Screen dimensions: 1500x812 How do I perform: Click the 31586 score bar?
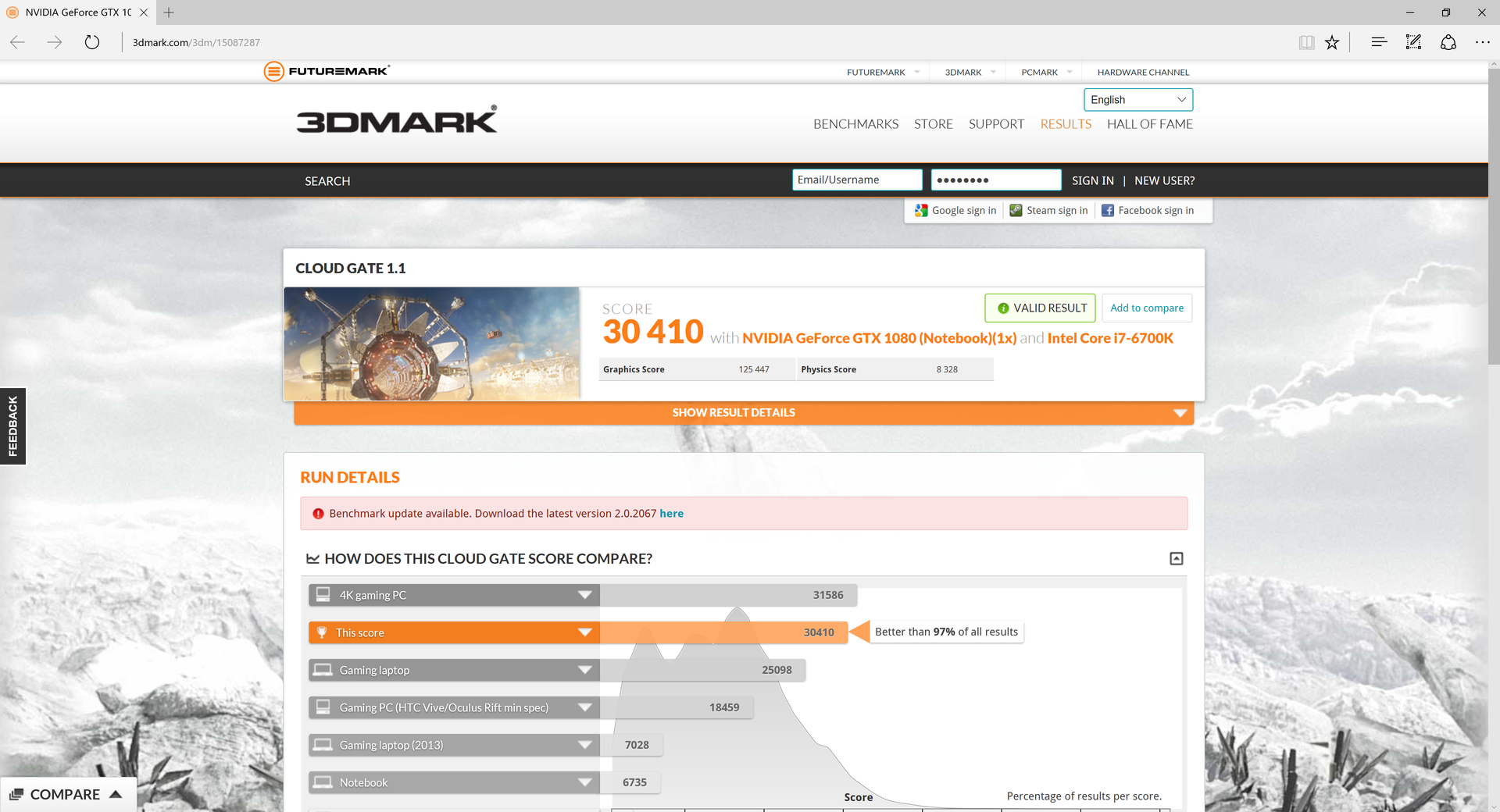tap(728, 595)
